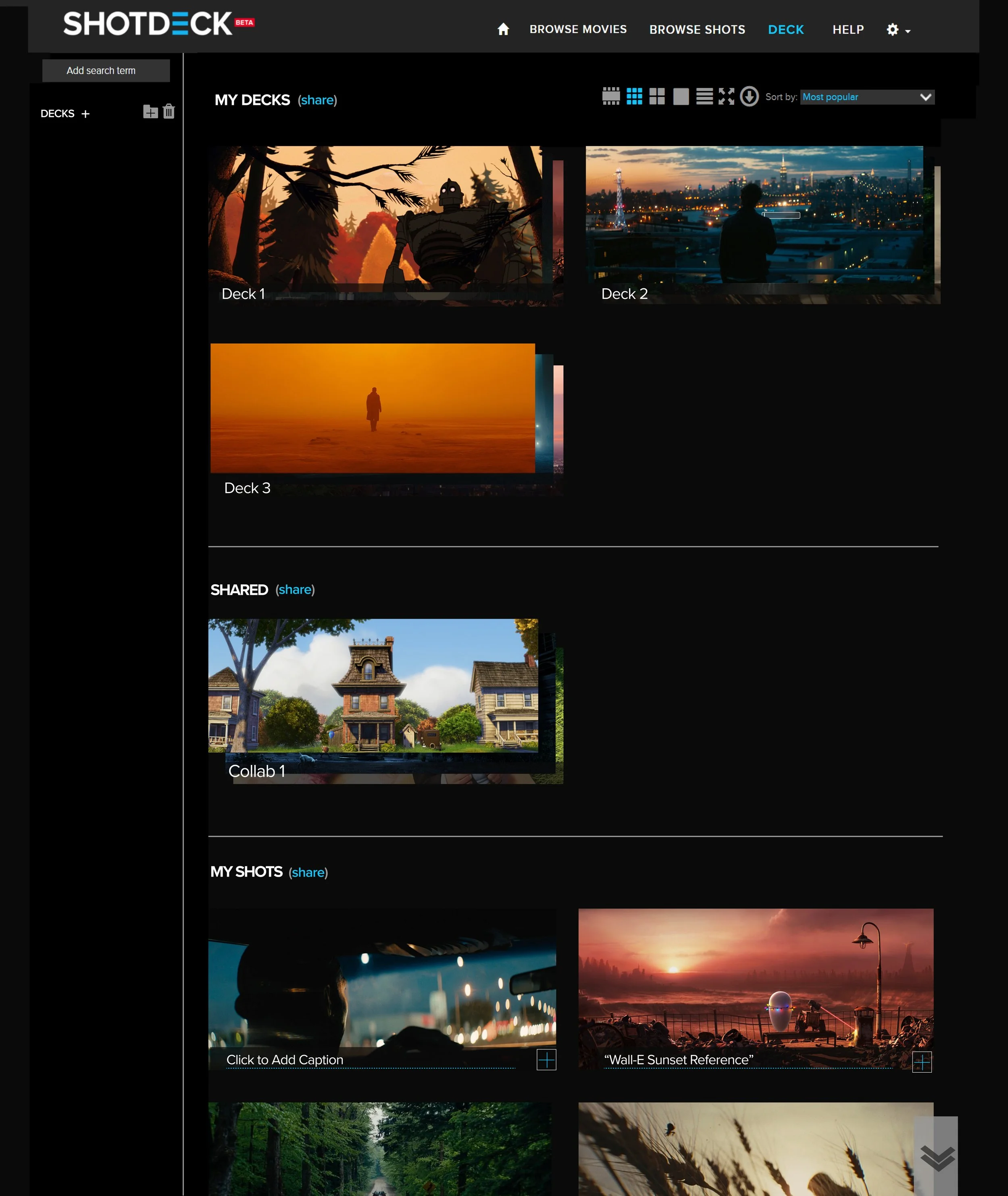1008x1196 pixels.
Task: Click share link next to My Decks
Action: tap(317, 100)
